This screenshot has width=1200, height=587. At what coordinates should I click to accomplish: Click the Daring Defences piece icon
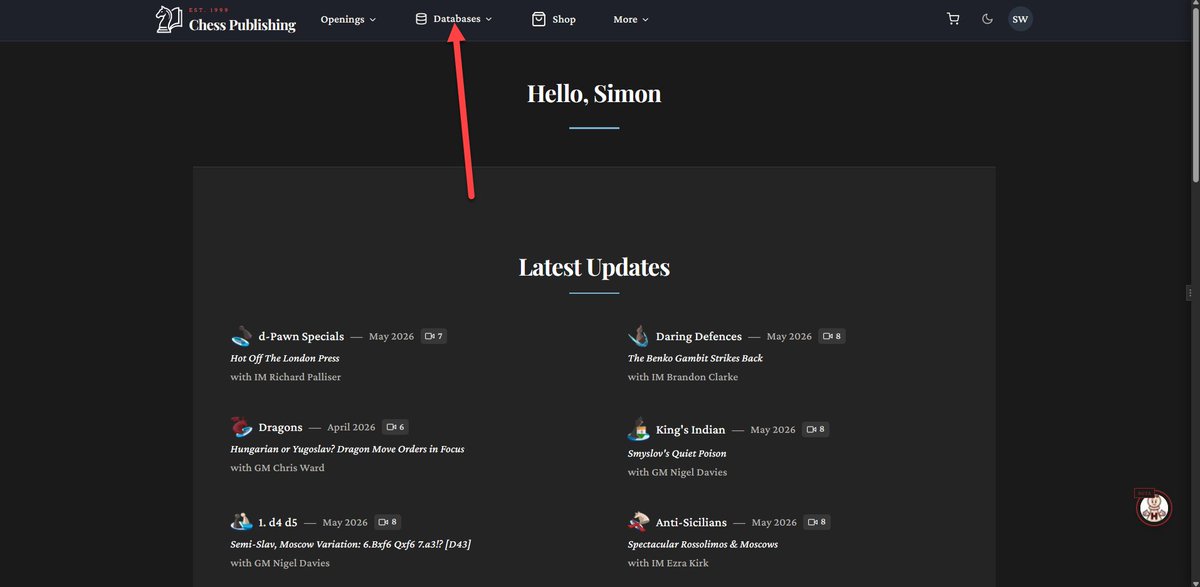(x=639, y=335)
